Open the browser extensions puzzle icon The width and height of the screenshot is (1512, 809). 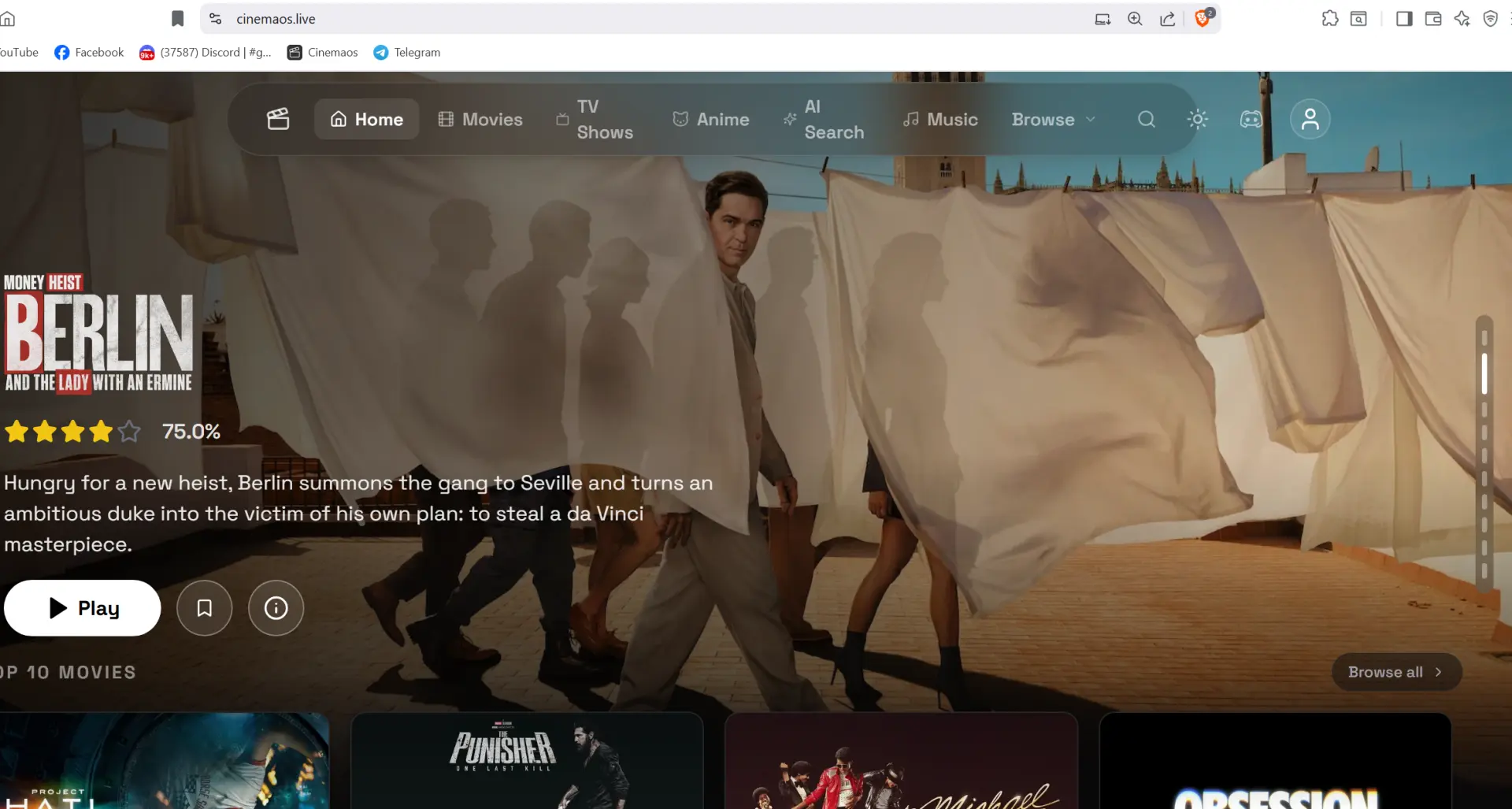[x=1330, y=19]
